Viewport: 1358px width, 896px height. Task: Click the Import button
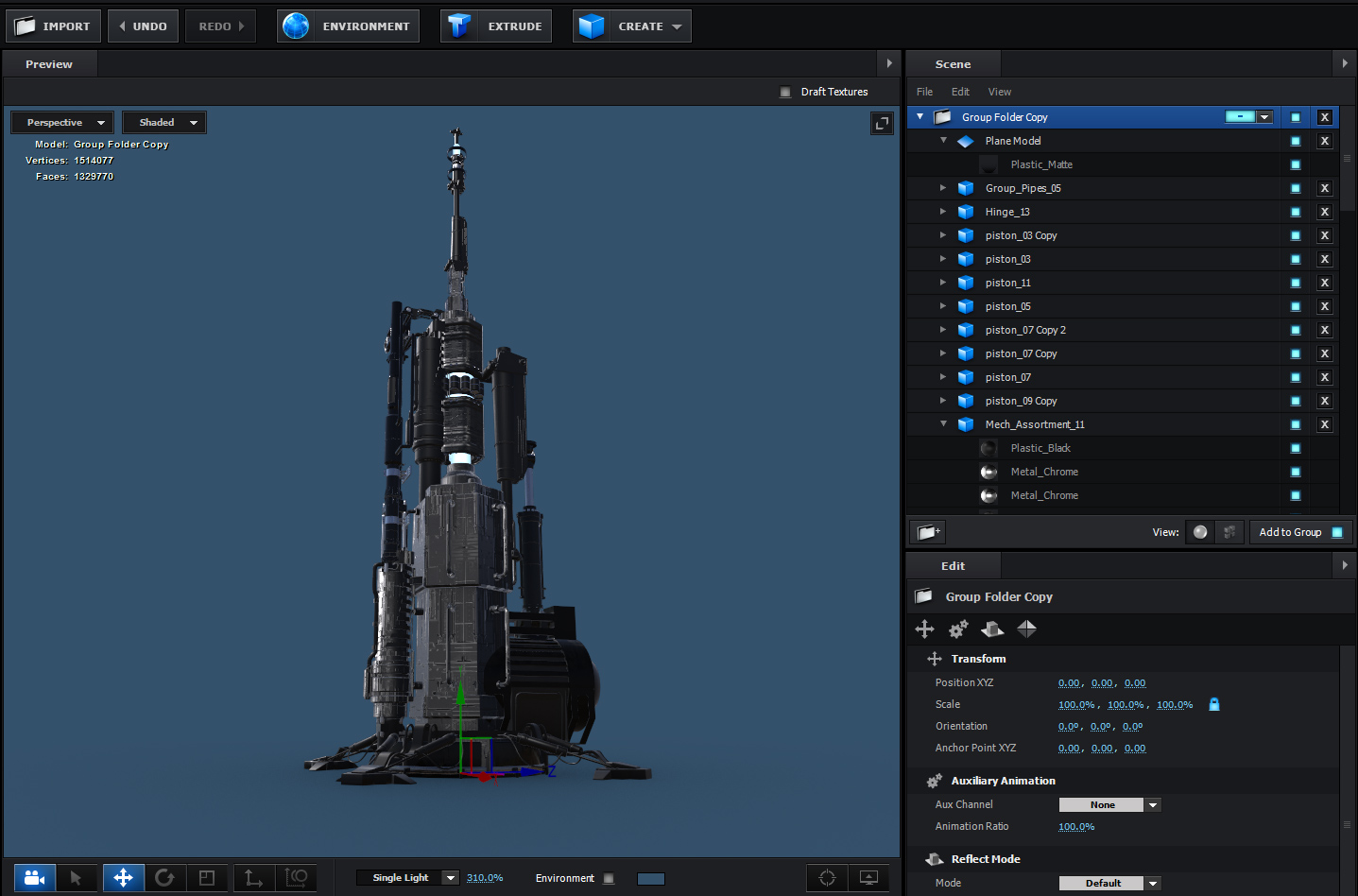54,26
